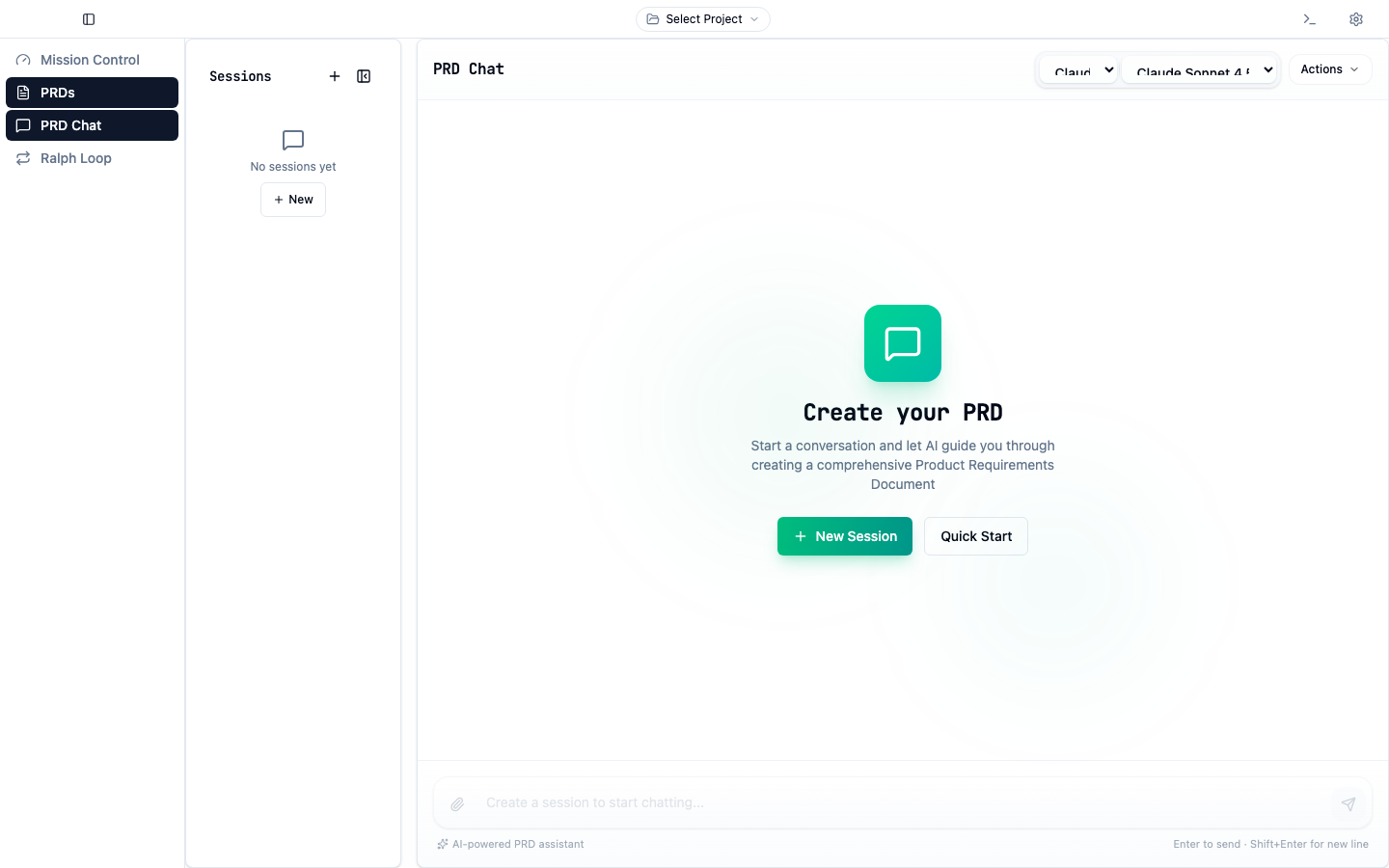Click the plus icon beside Sessions
The height and width of the screenshot is (868, 1389).
pyautogui.click(x=335, y=76)
